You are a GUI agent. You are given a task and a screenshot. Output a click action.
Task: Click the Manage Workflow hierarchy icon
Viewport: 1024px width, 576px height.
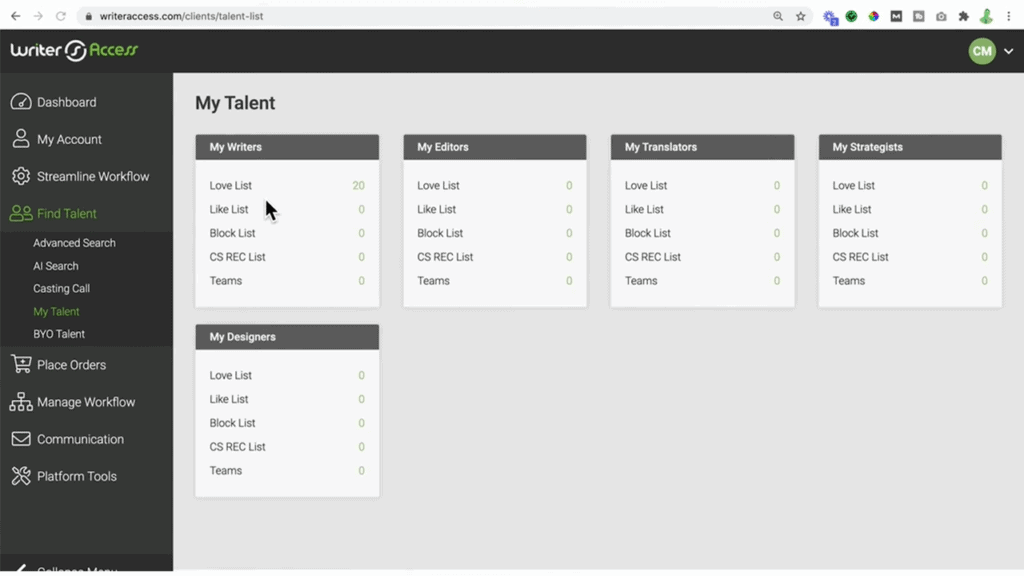[20, 402]
